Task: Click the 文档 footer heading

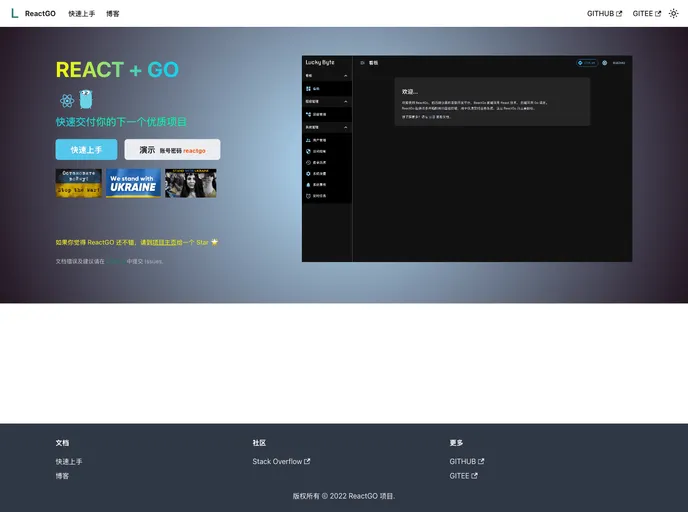Action: coord(62,443)
